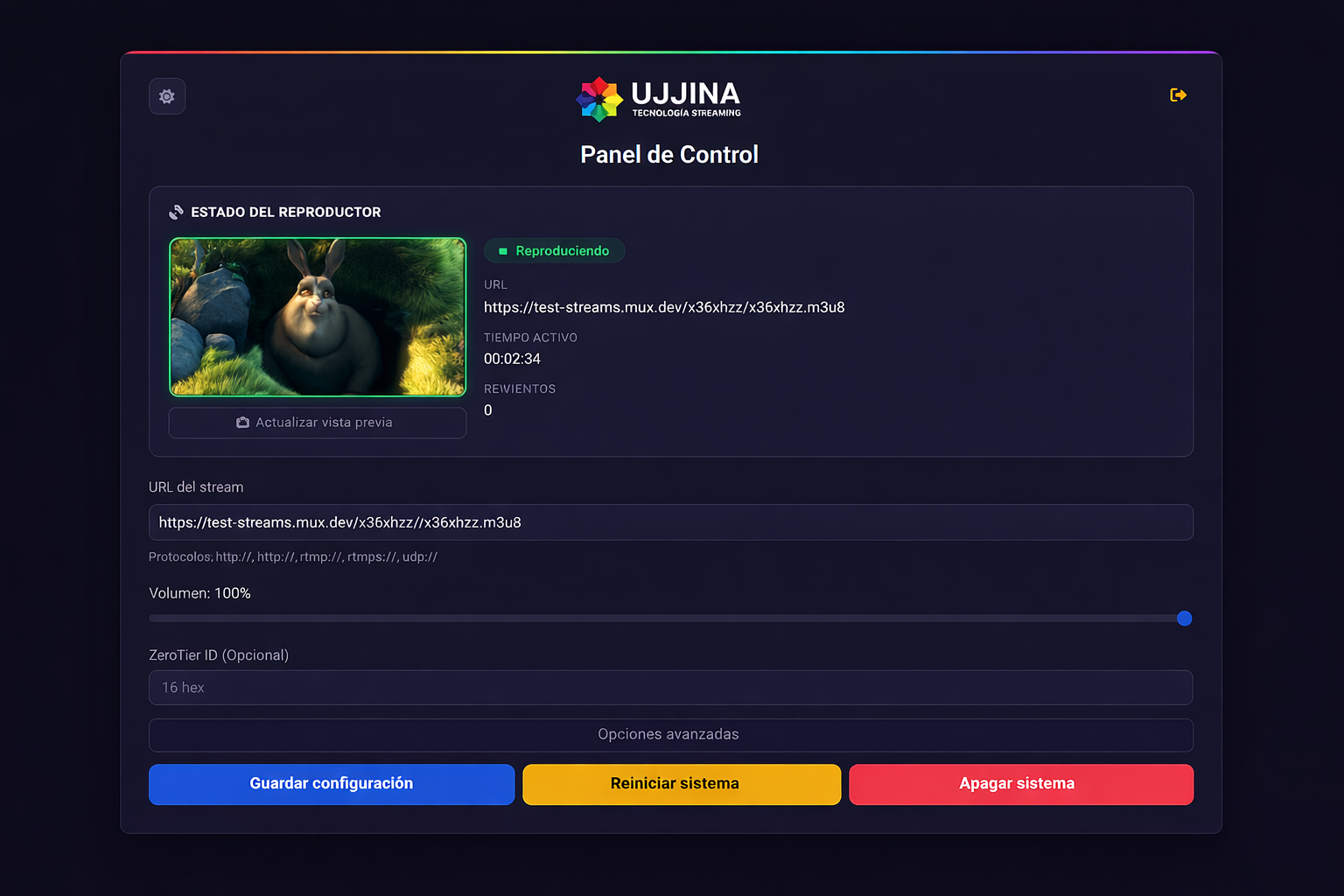Open settings with the gear icon
The width and height of the screenshot is (1344, 896).
(167, 96)
